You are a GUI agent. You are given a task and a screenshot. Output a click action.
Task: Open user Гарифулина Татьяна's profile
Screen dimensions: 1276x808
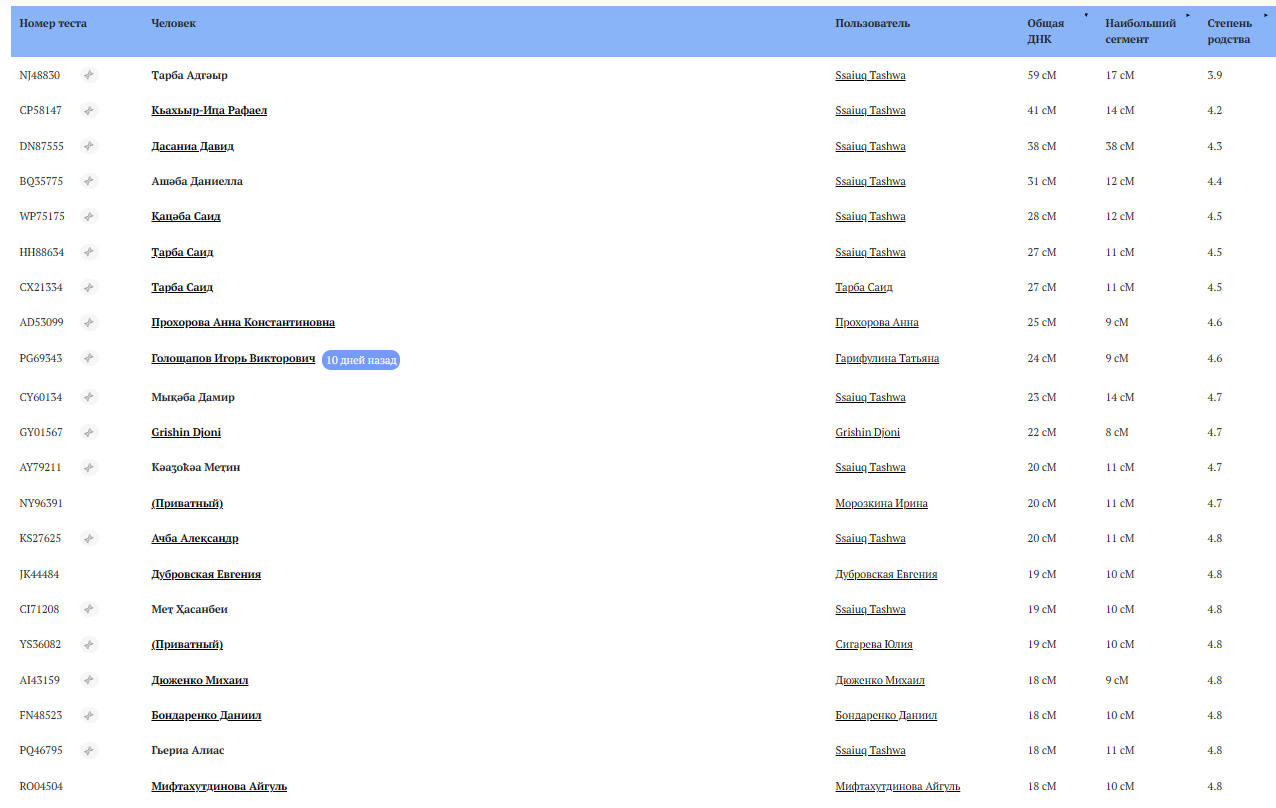coord(887,358)
